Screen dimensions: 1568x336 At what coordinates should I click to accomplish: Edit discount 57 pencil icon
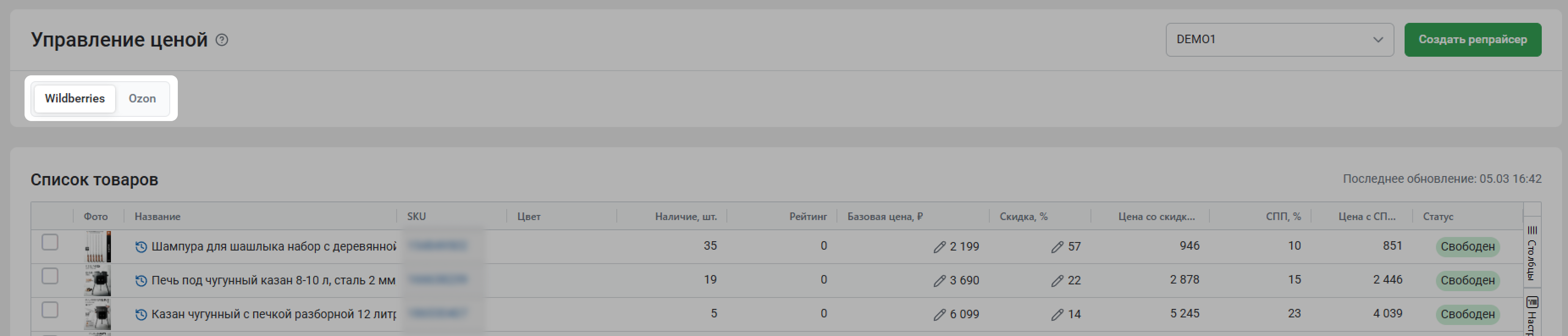(x=1057, y=247)
